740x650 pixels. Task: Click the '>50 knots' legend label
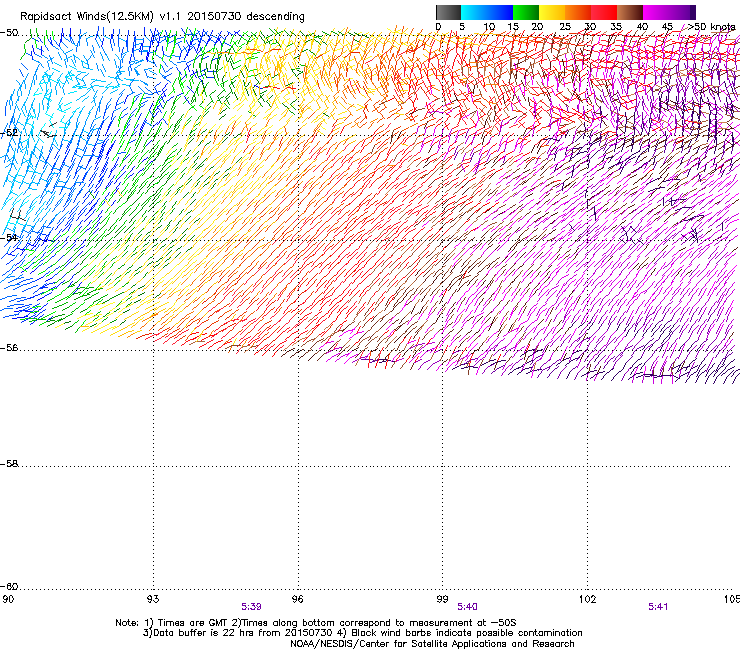coord(712,27)
